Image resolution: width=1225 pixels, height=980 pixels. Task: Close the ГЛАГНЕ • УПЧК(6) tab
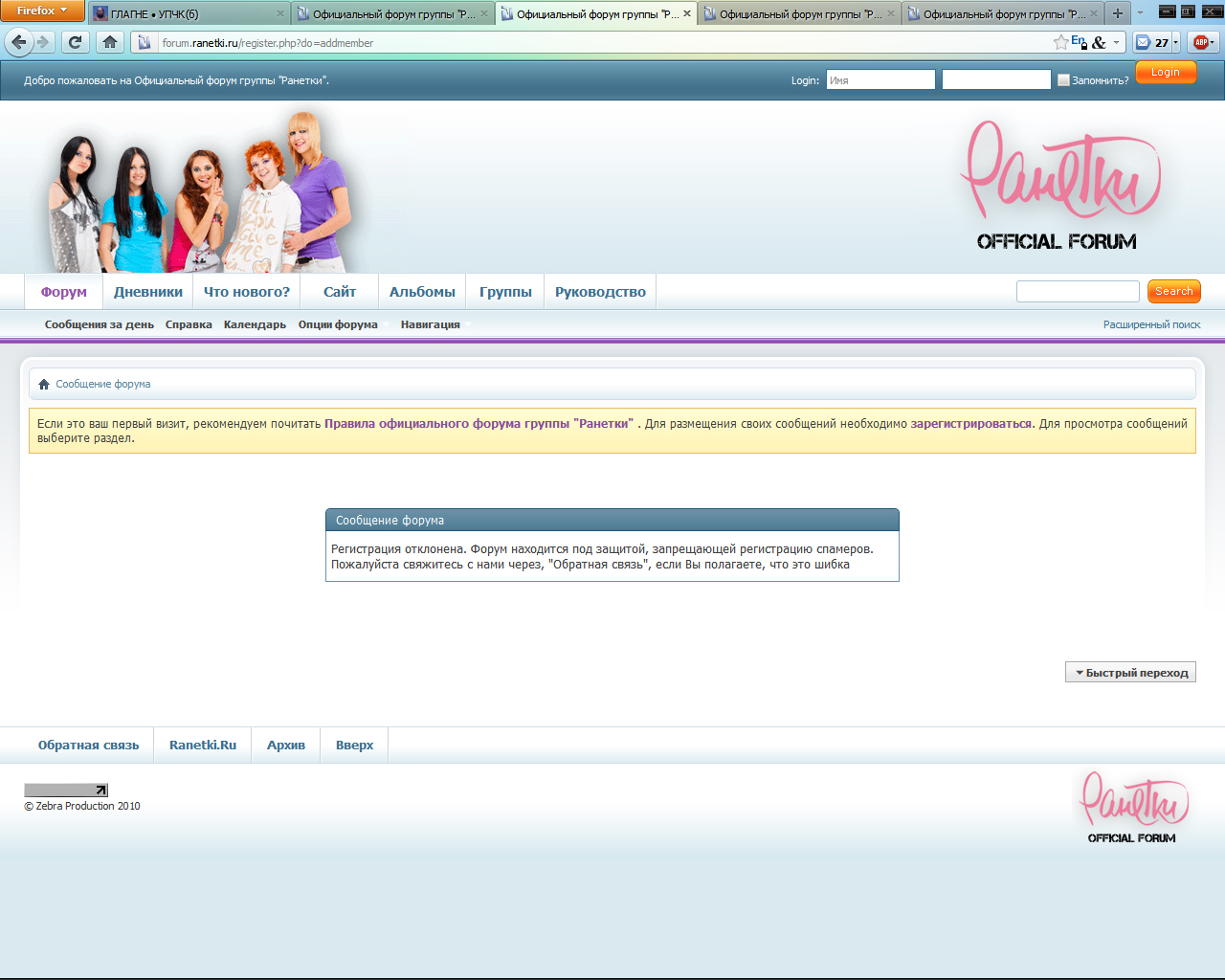[x=280, y=13]
